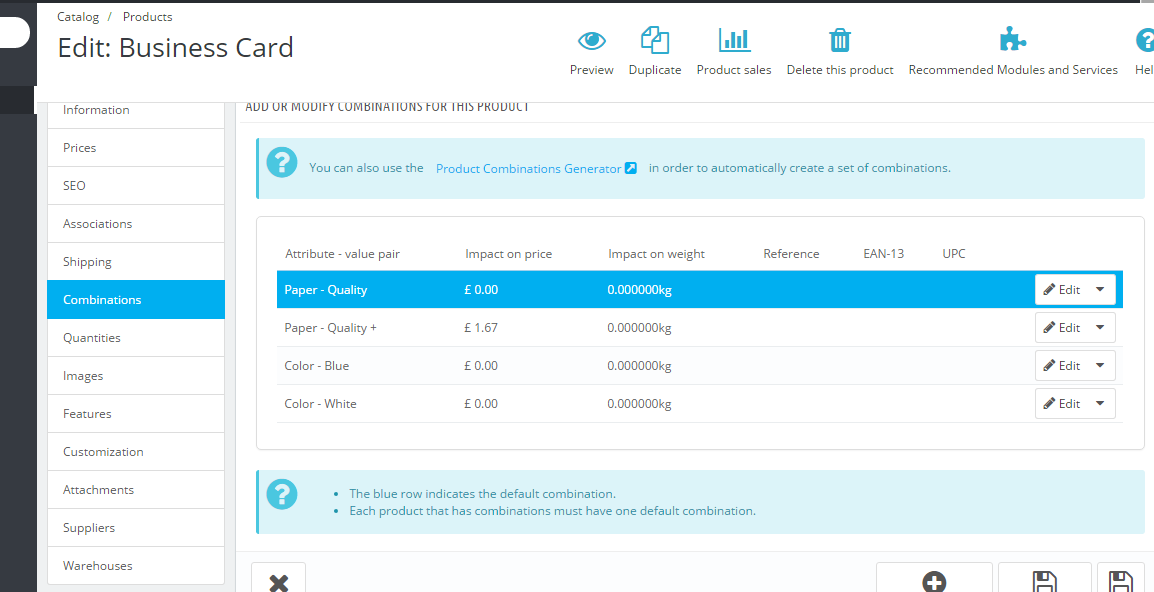
Task: Click the Impact on price column header
Action: 509,254
